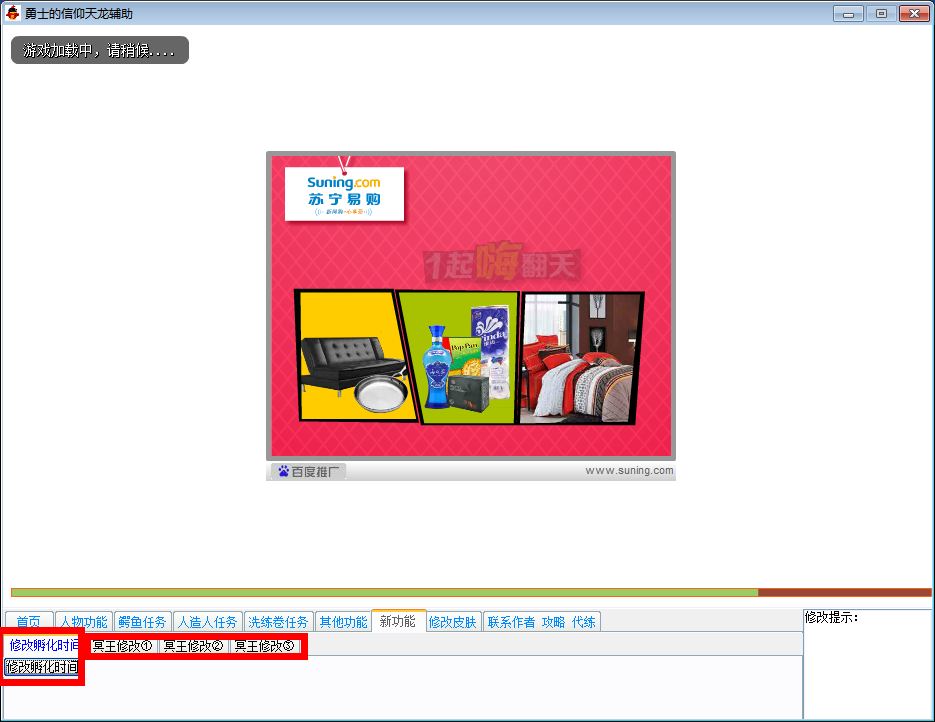Viewport: 935px width, 722px height.
Task: Open the 其他功能 tab
Action: coord(343,622)
